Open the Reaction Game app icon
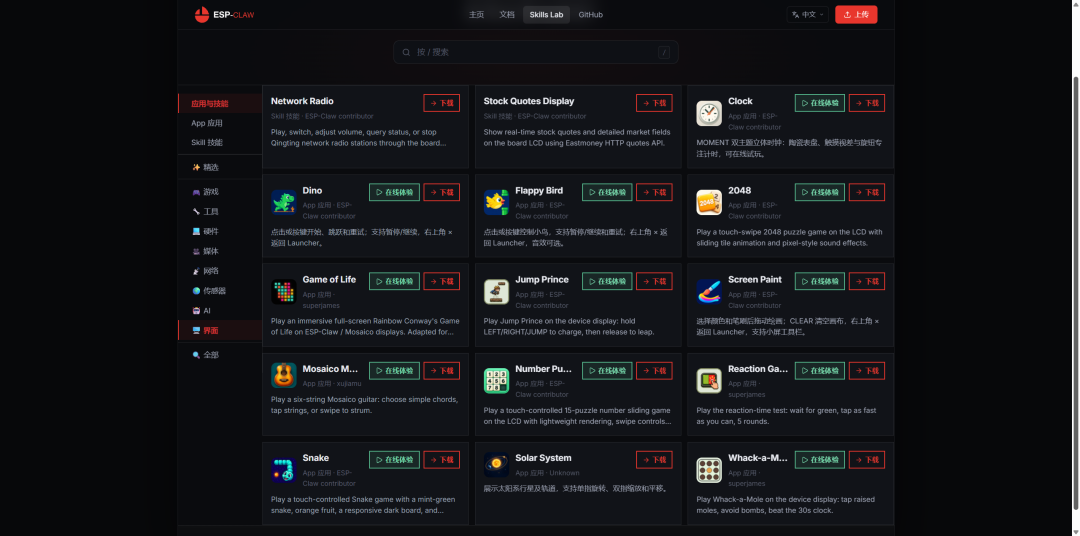 coord(709,380)
